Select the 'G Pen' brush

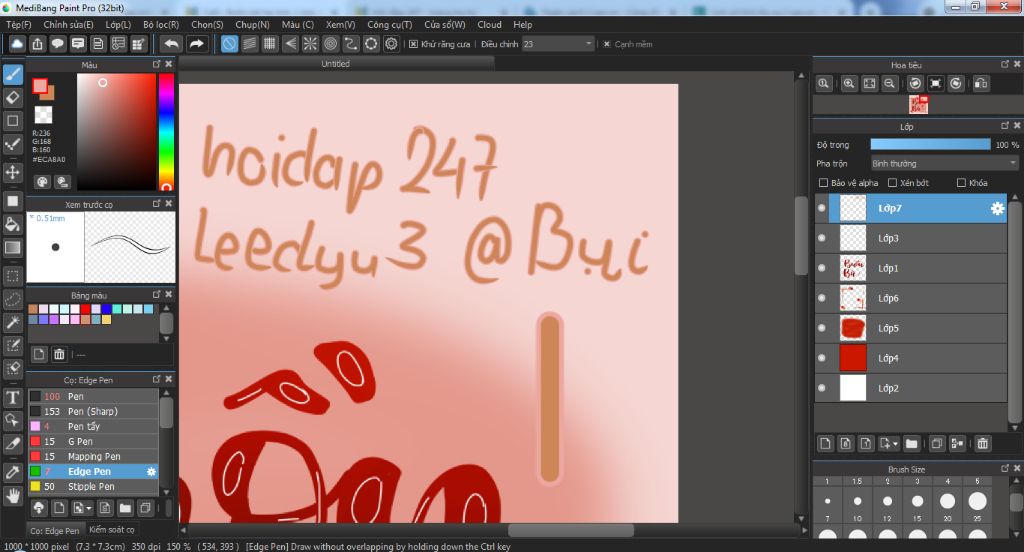tap(93, 442)
